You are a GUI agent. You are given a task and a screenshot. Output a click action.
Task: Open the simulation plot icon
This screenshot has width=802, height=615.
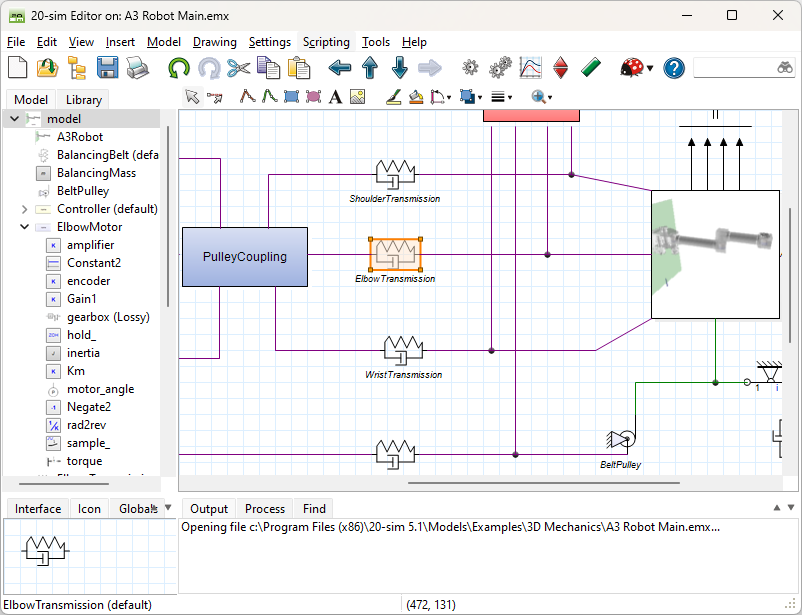530,68
